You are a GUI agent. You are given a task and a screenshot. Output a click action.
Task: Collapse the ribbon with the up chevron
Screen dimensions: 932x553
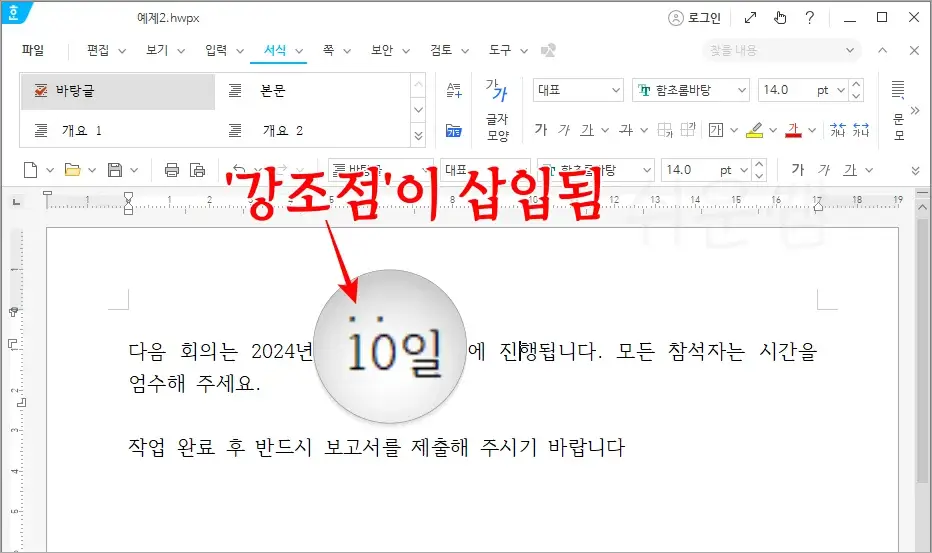(883, 51)
